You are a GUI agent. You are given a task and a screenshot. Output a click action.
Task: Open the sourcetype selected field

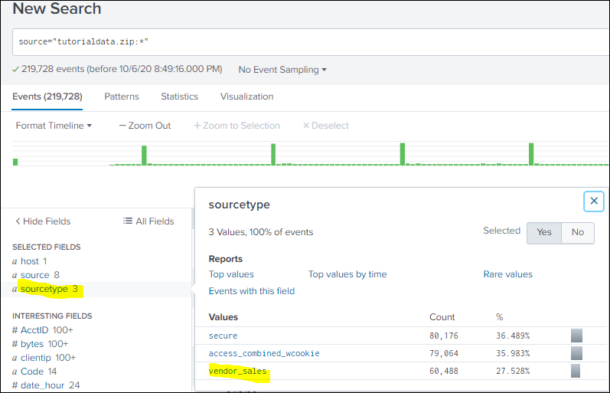point(45,289)
